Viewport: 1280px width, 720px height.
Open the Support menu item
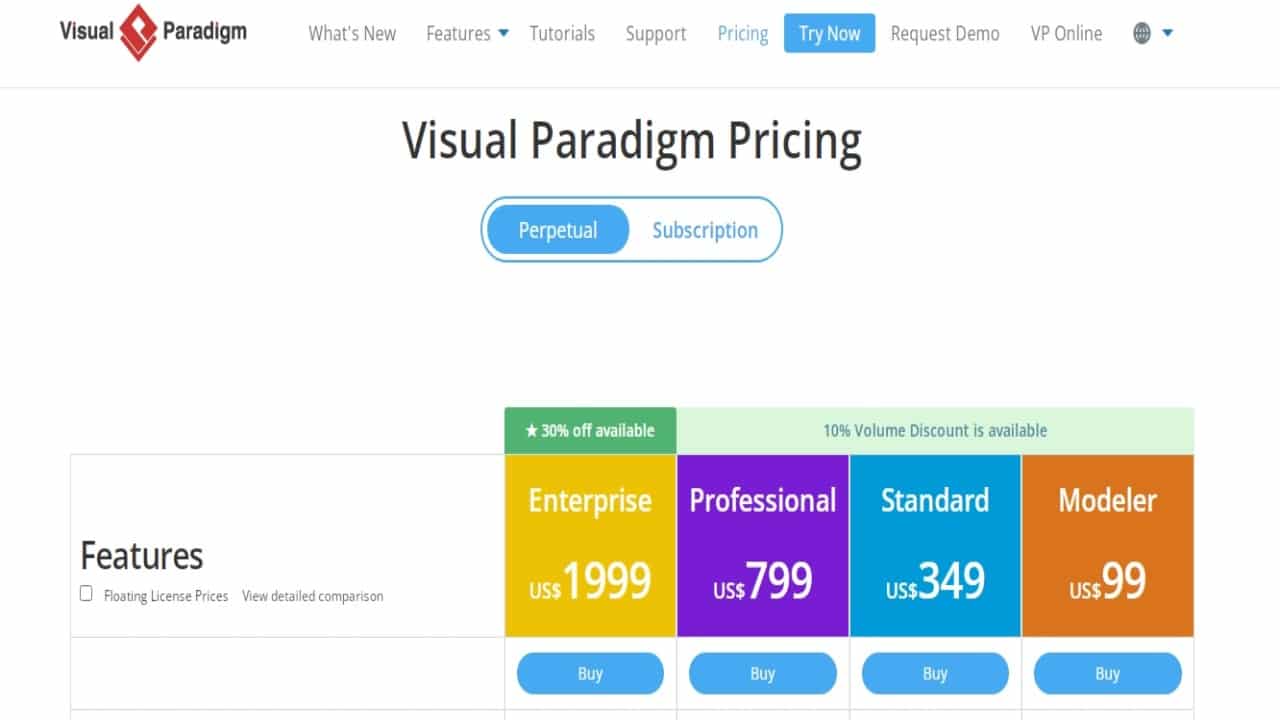pos(656,33)
